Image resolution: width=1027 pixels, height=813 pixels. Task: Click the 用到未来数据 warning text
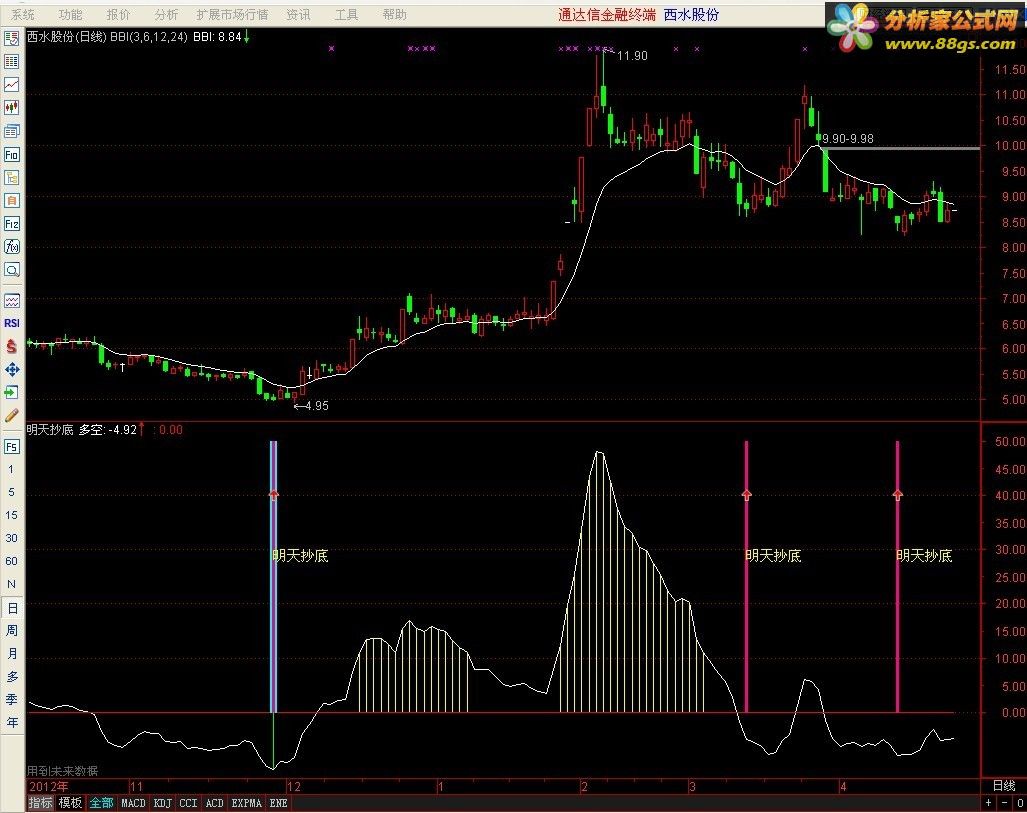(x=62, y=771)
